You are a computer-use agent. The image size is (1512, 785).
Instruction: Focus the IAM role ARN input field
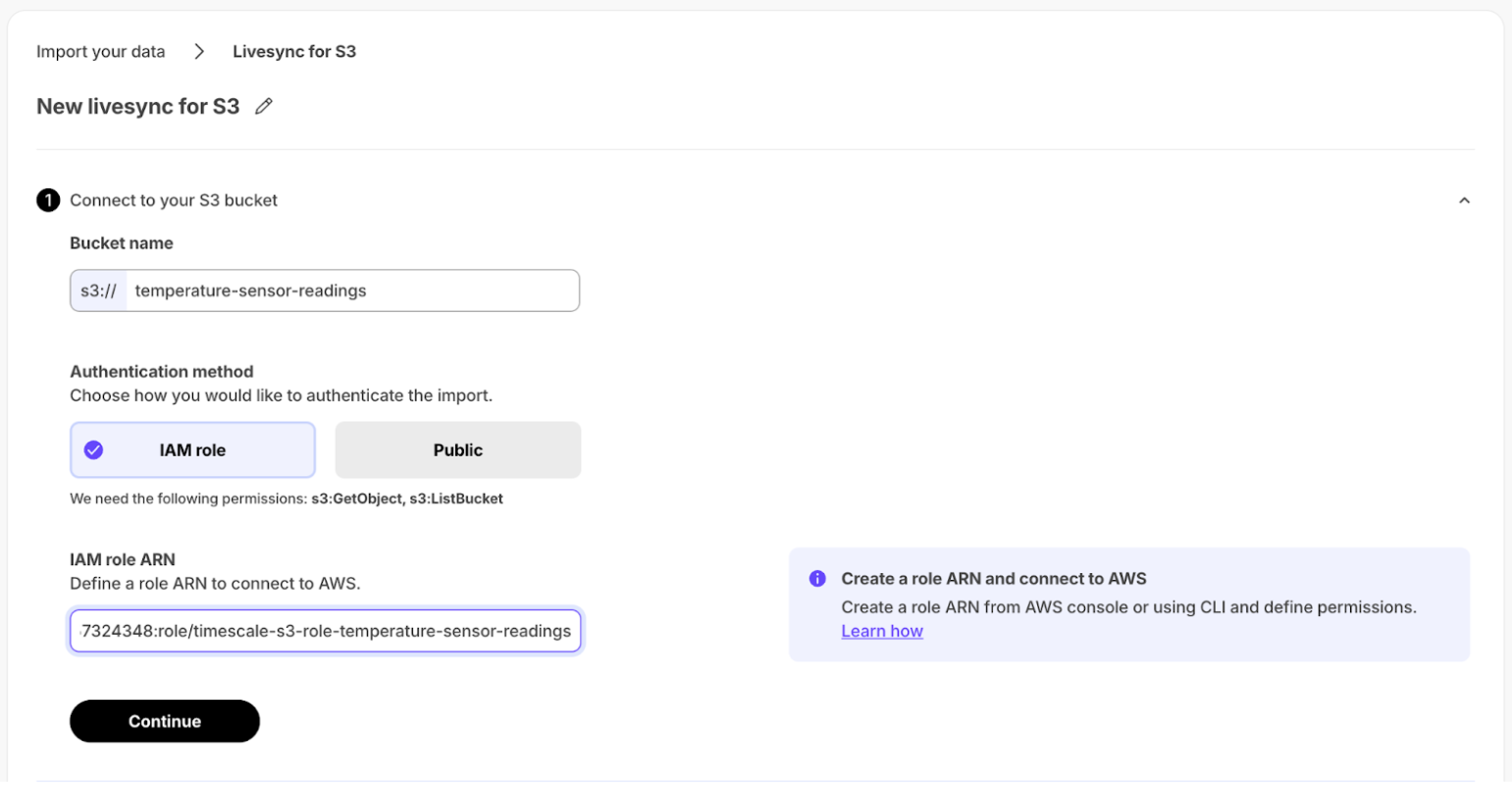(326, 631)
